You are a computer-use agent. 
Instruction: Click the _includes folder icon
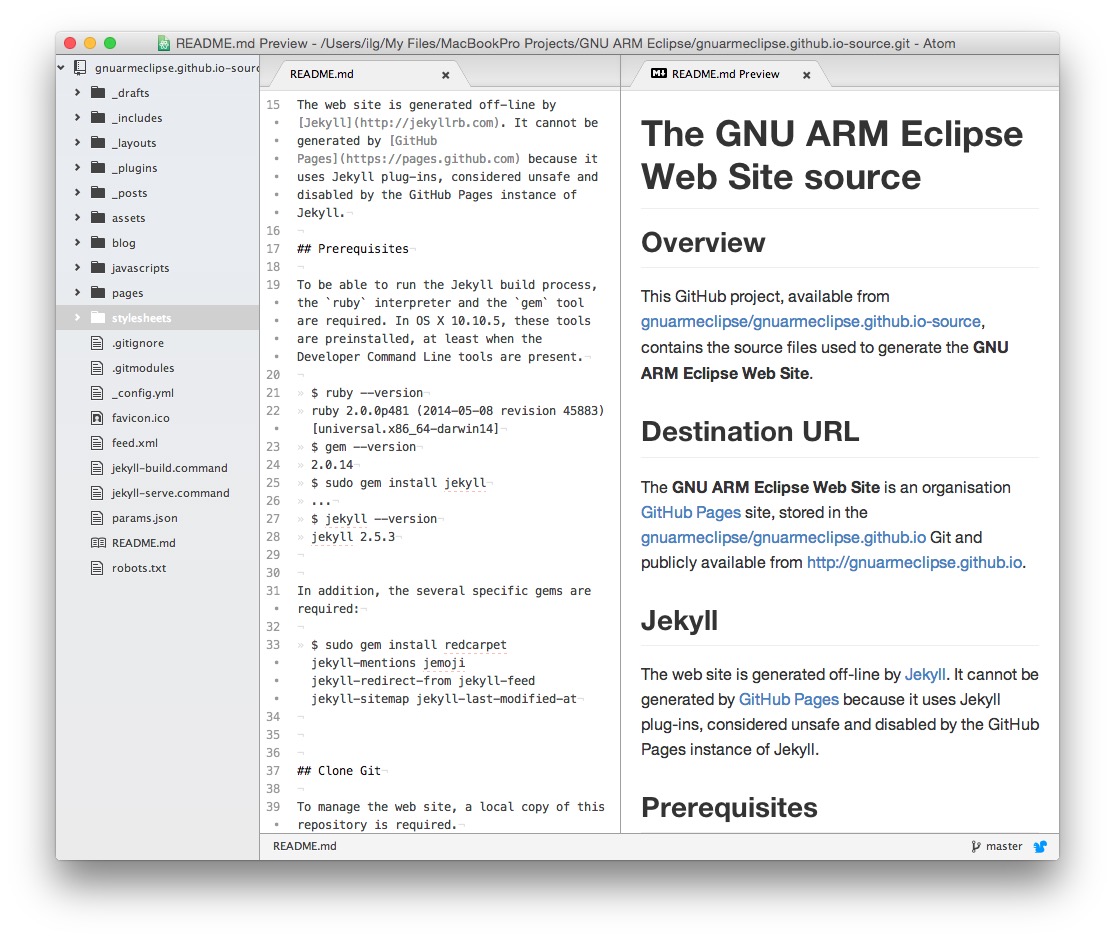98,117
